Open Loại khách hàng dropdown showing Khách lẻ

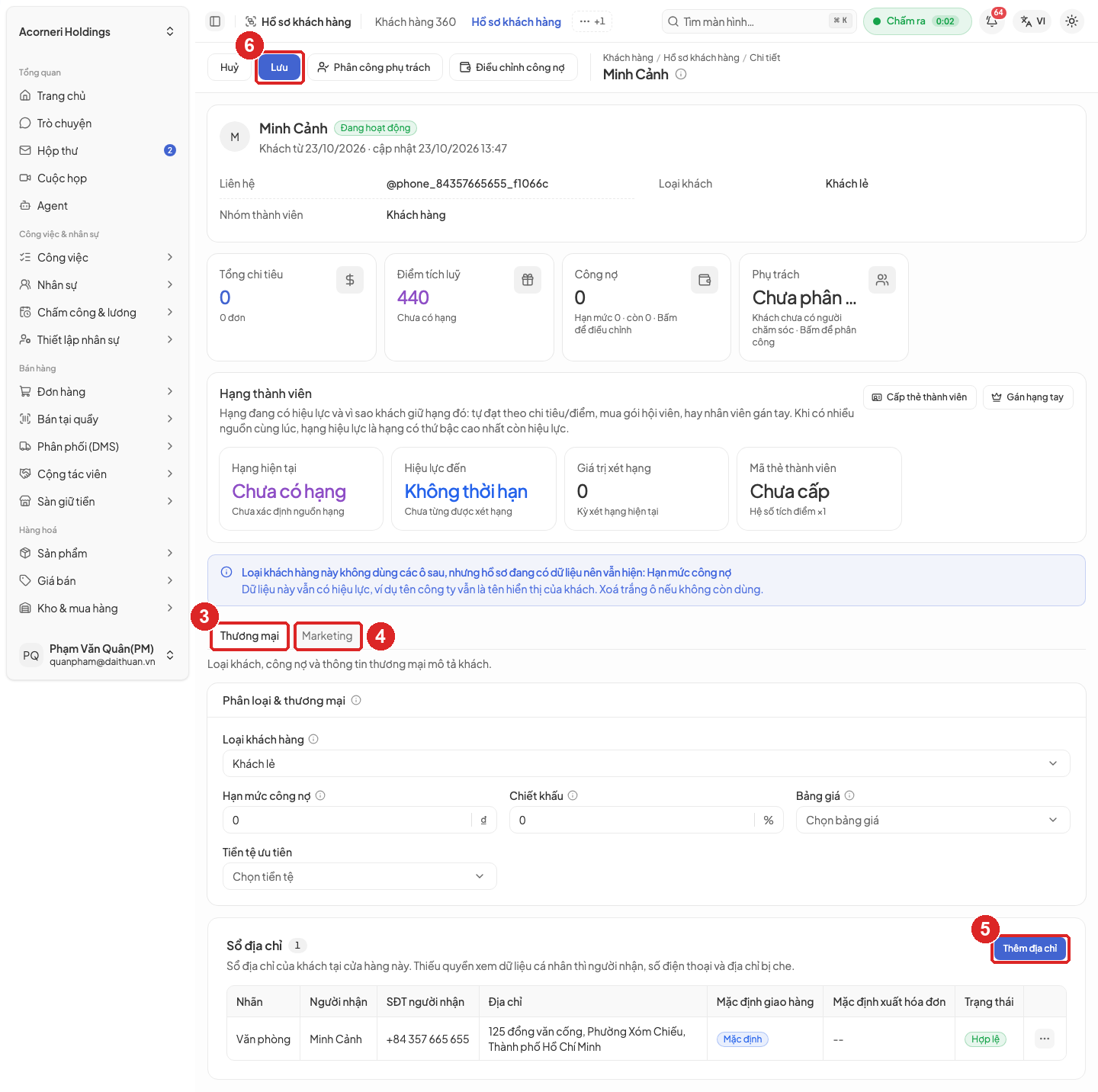pyautogui.click(x=646, y=763)
